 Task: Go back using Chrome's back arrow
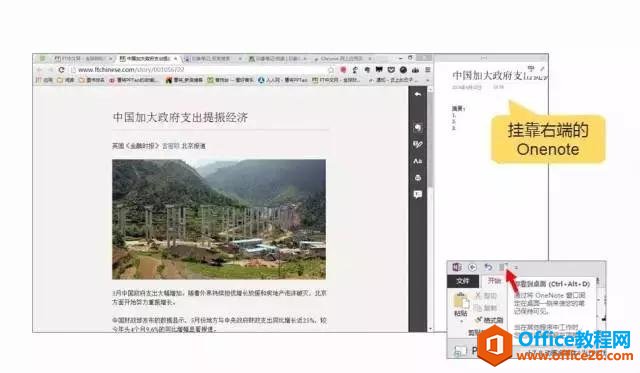[x=40, y=70]
